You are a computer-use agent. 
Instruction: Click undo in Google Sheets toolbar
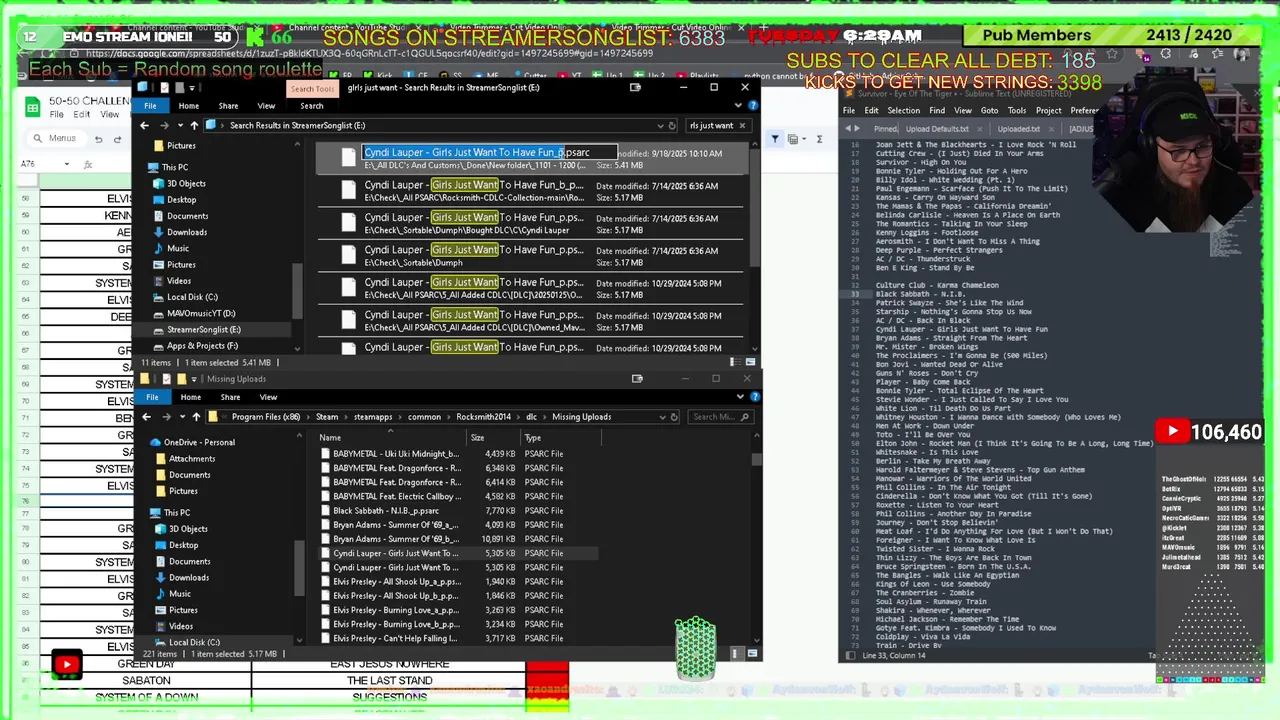coord(98,138)
